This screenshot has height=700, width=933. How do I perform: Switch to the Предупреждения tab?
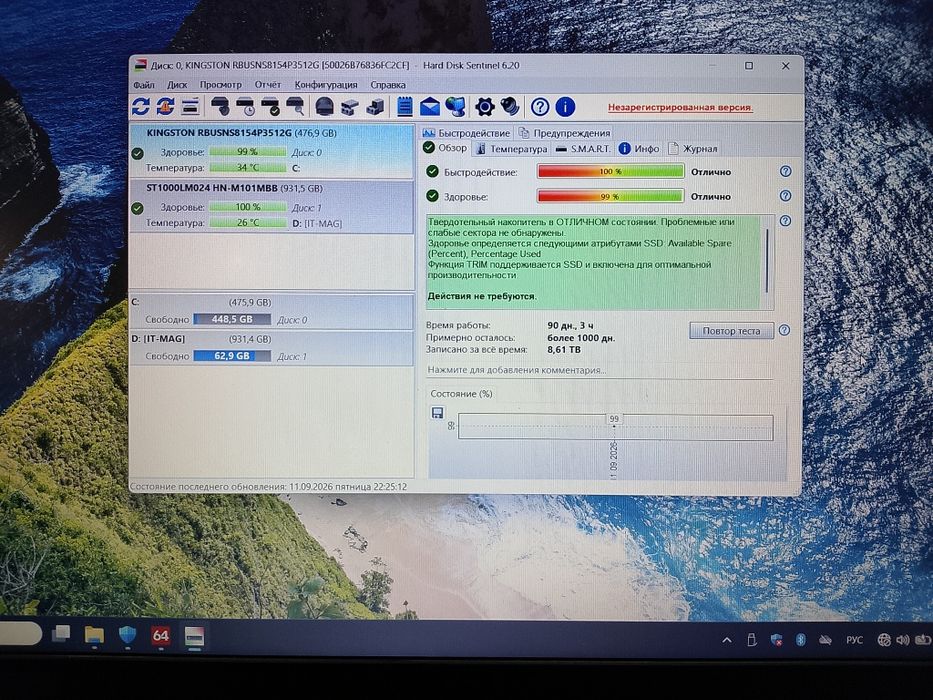tap(565, 133)
